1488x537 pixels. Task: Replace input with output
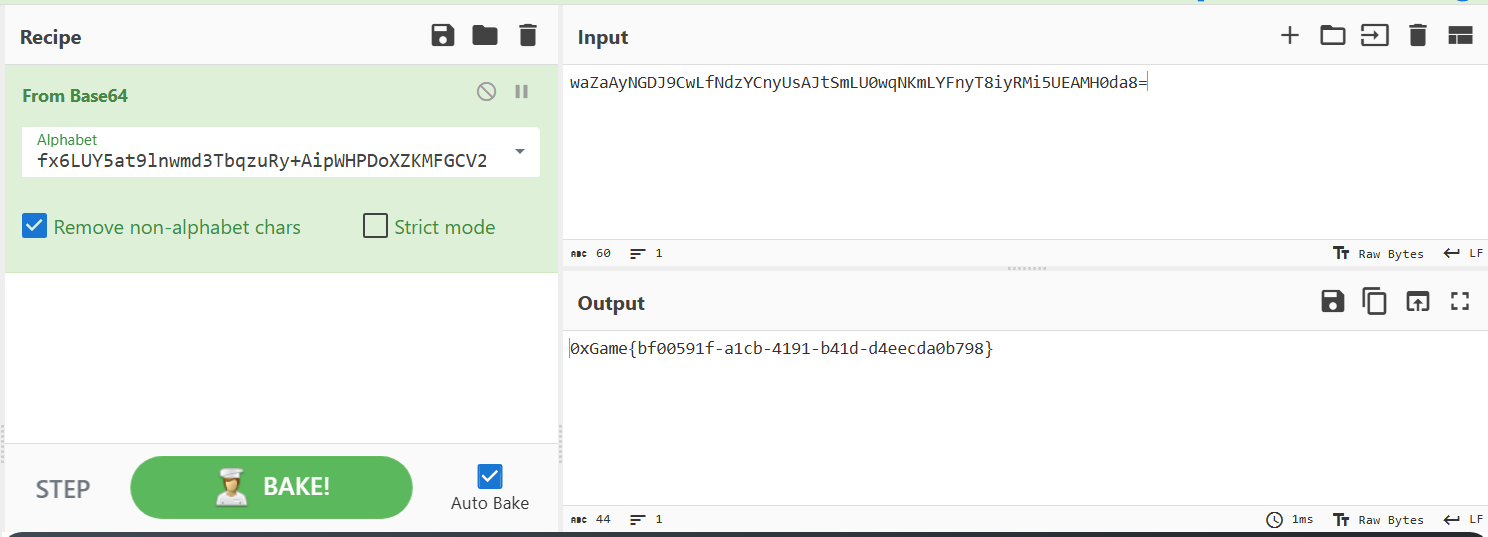tap(1417, 301)
